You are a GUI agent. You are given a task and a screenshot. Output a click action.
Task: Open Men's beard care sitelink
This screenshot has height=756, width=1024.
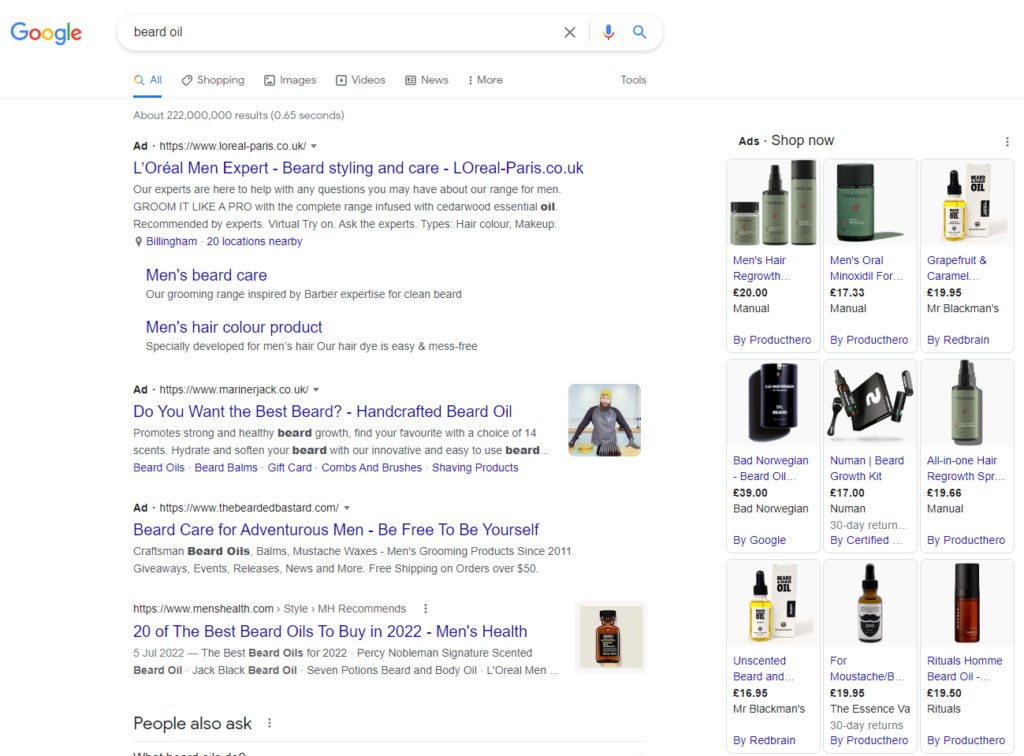206,276
